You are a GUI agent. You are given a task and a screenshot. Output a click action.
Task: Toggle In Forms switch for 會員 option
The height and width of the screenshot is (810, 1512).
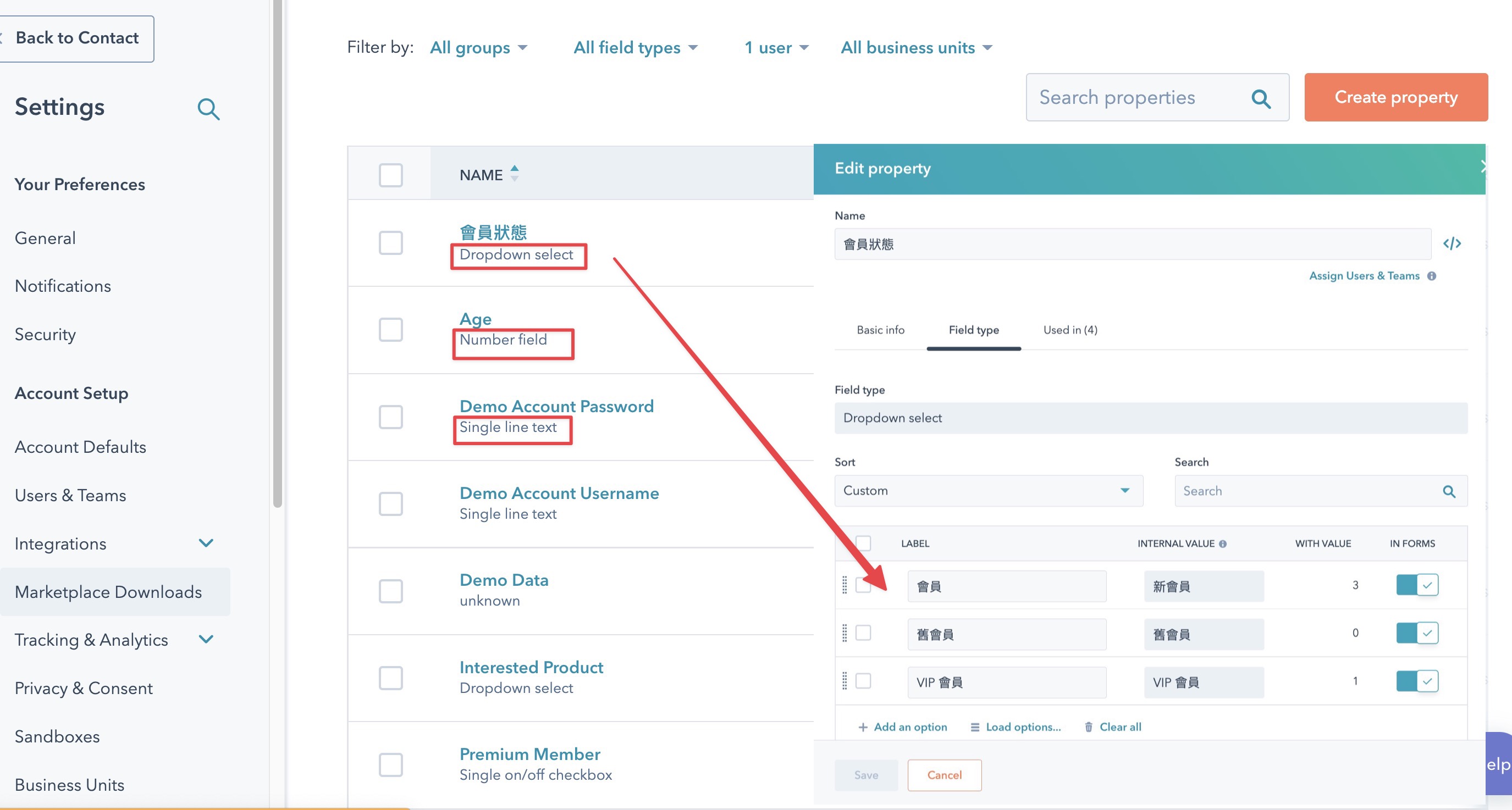click(1417, 585)
